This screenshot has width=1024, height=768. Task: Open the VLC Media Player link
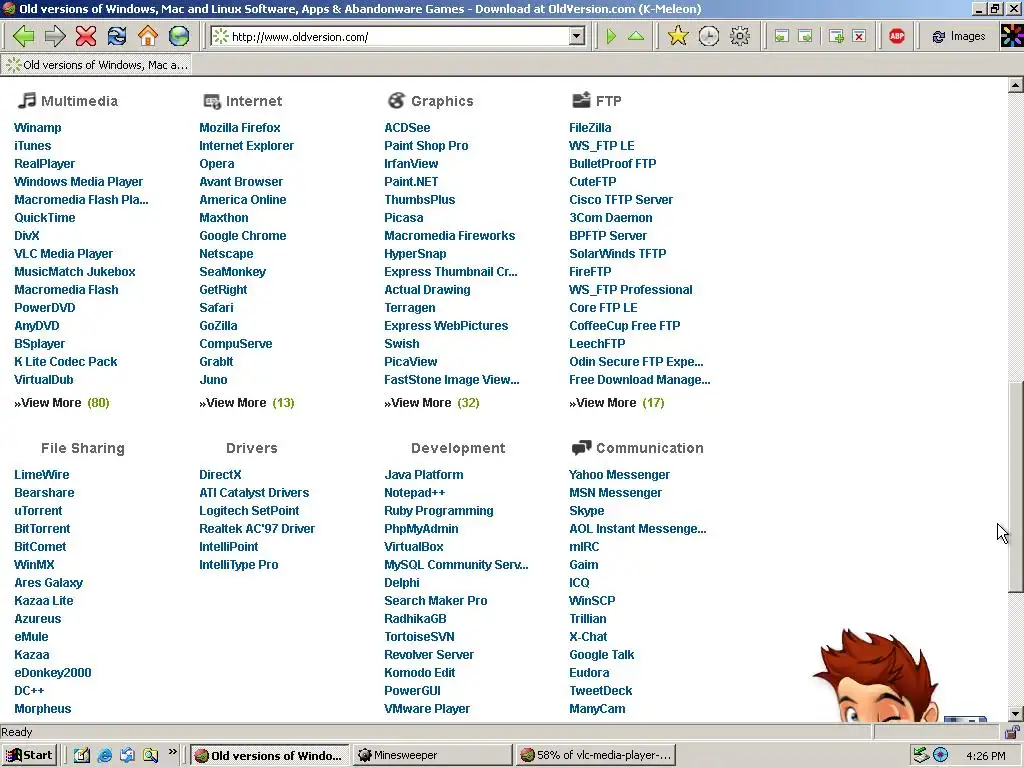click(63, 254)
